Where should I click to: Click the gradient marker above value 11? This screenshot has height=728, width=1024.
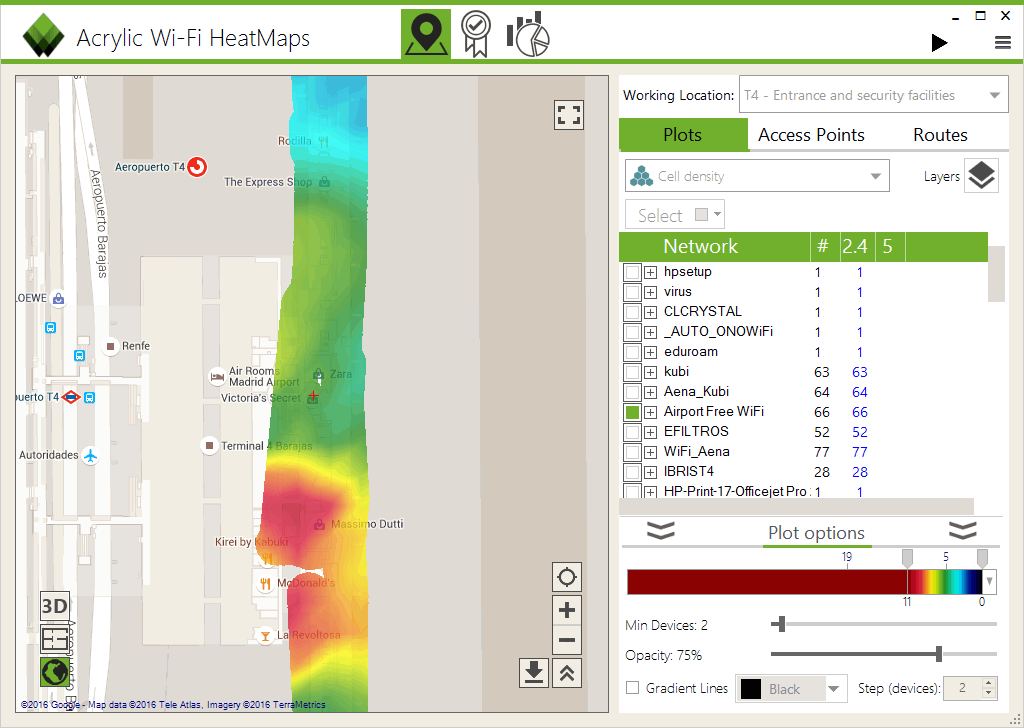[907, 558]
